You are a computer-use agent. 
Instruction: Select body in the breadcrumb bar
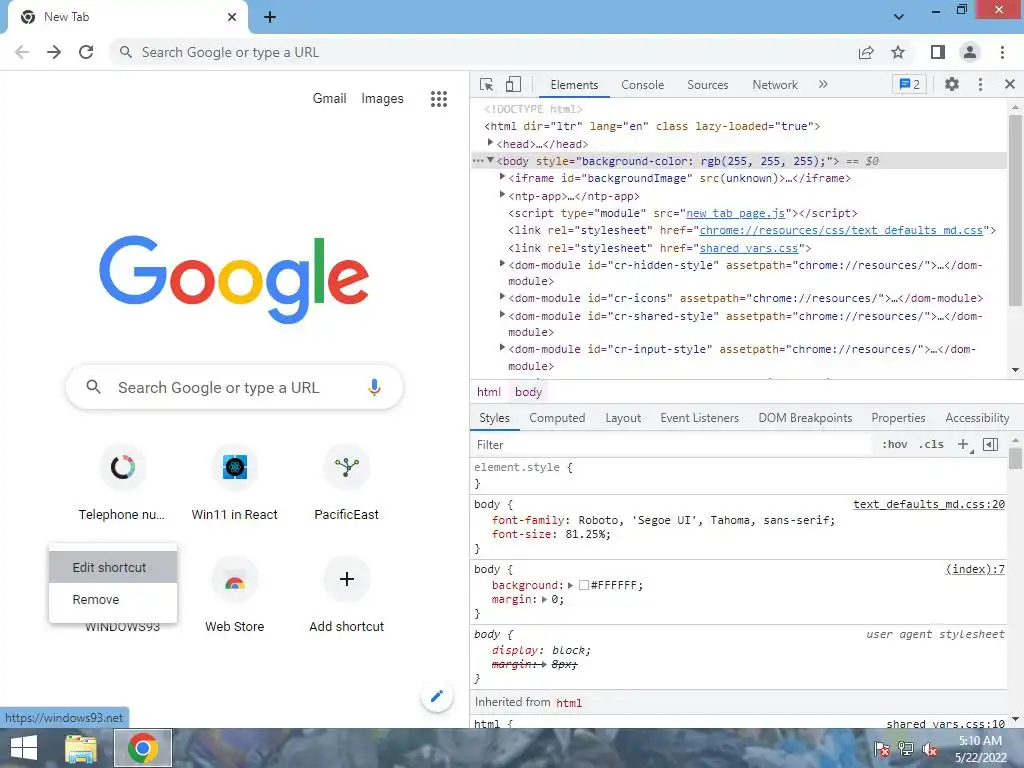click(528, 392)
